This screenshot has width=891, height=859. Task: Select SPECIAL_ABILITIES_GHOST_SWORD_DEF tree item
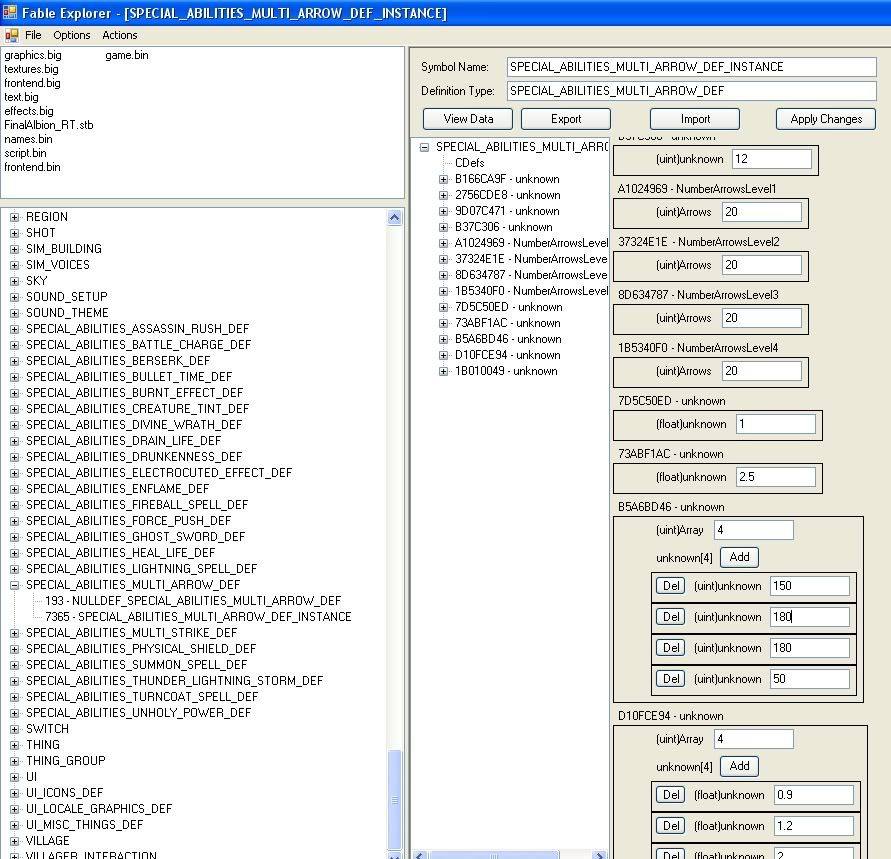(136, 537)
